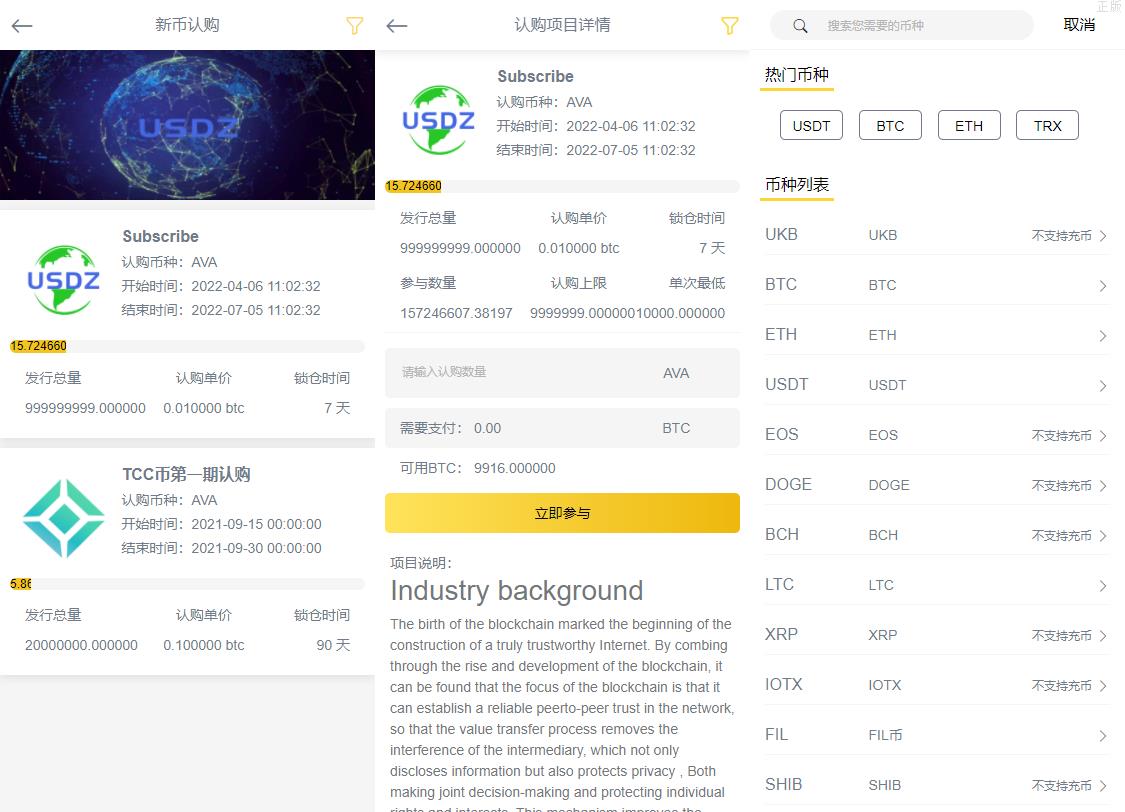Open the USDZ banner image

[187, 125]
